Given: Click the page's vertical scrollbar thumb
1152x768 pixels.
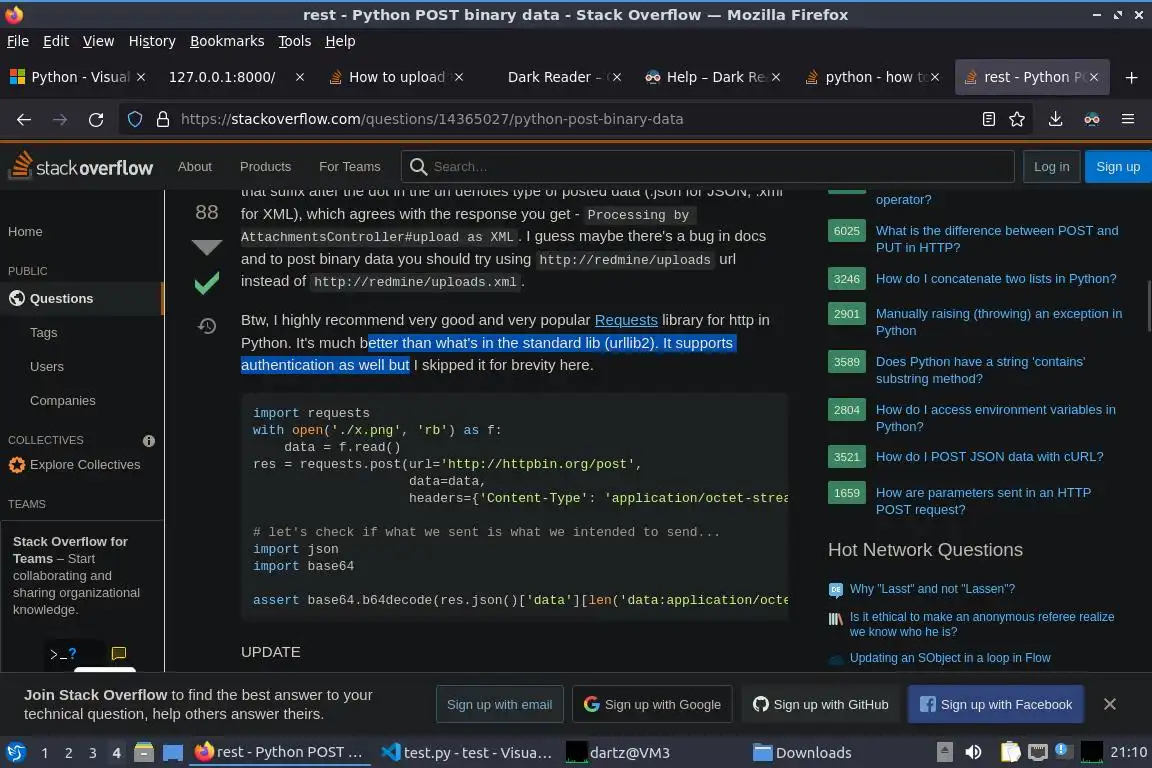Looking at the screenshot, I should point(1148,306).
